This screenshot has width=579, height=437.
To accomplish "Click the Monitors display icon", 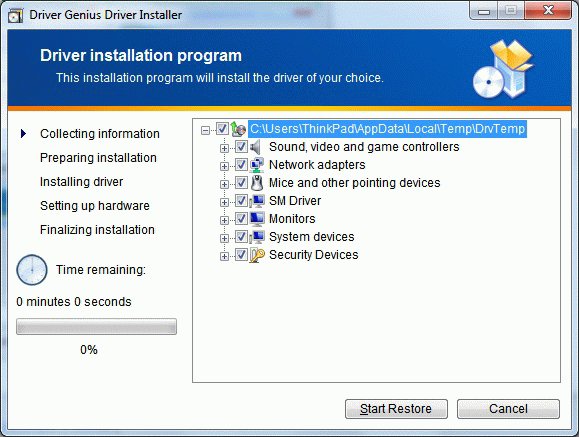I will [x=257, y=219].
